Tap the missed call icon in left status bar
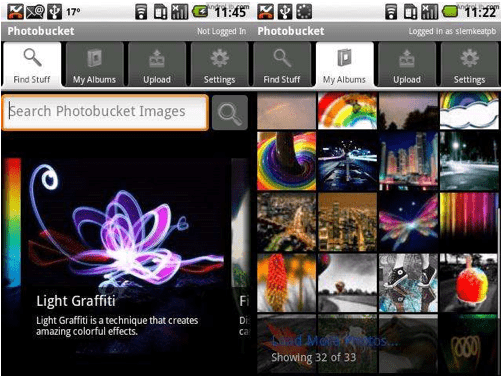Screen dimensions: 502x376 [15, 11]
